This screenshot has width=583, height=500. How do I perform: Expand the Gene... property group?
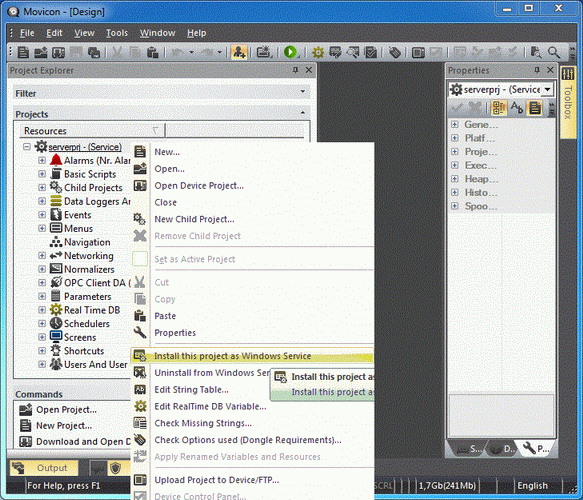(x=455, y=124)
